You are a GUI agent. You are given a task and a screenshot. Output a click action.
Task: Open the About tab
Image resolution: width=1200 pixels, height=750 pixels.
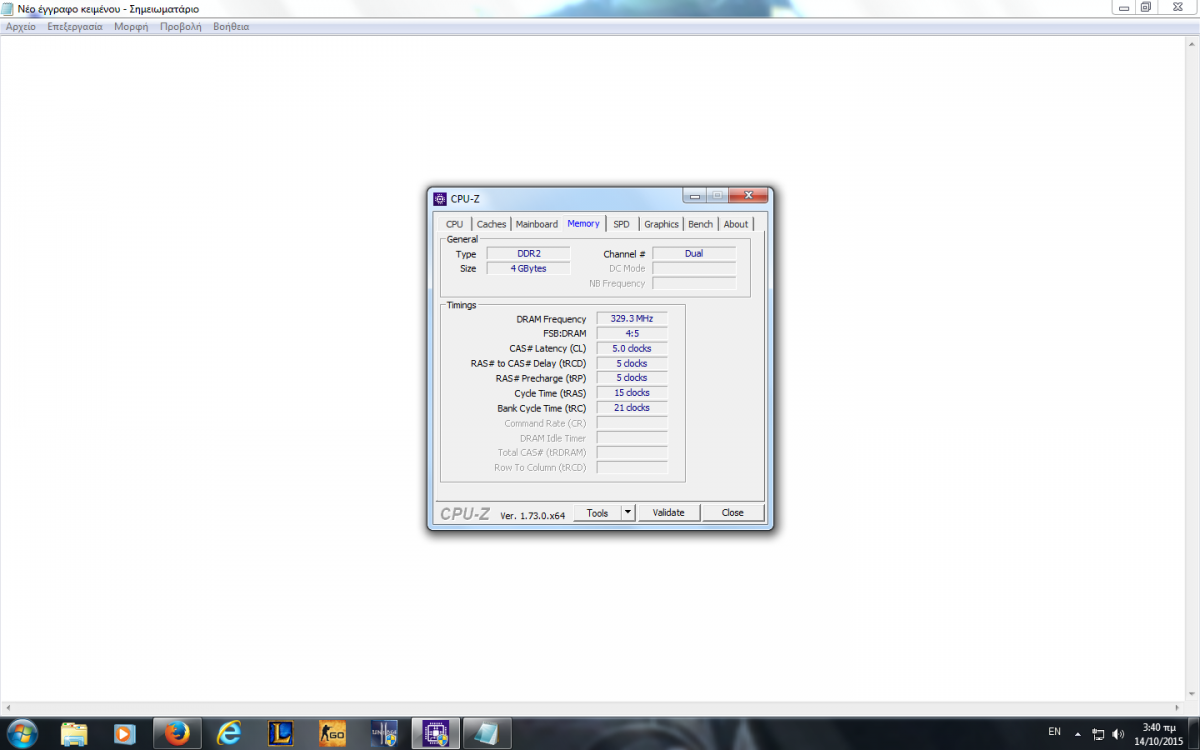tap(736, 224)
